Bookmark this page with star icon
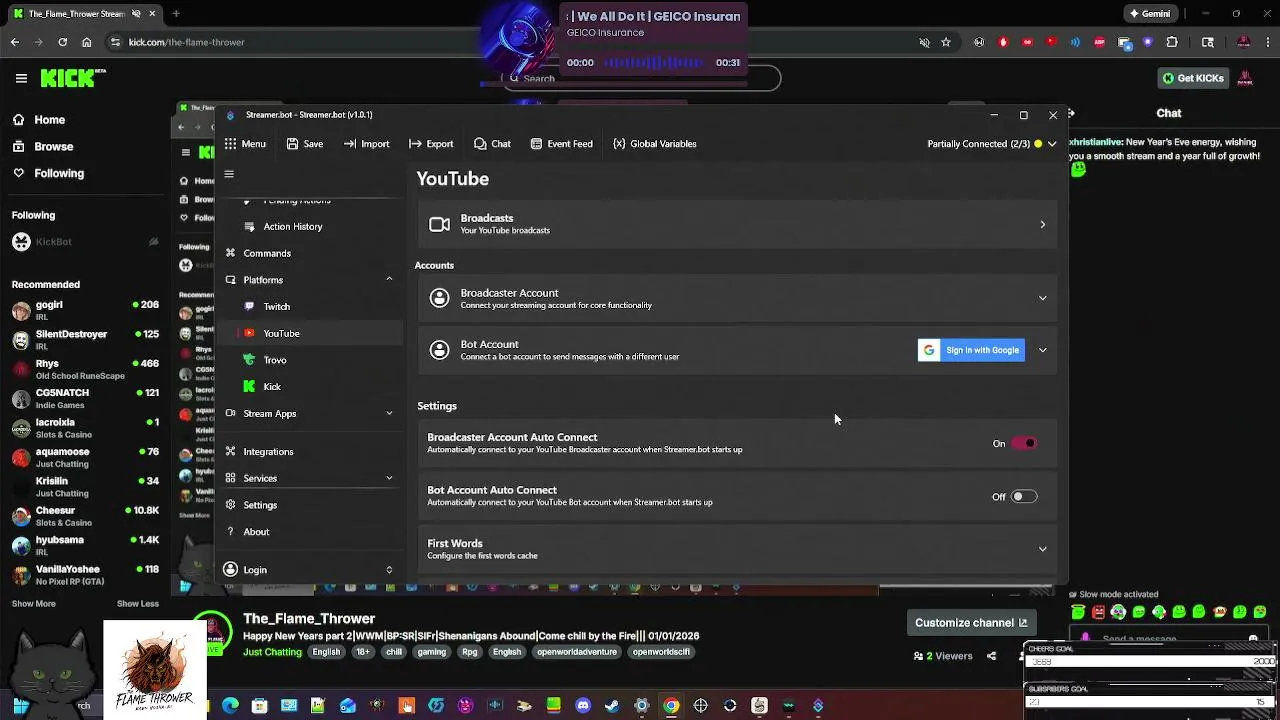Image resolution: width=1280 pixels, height=720 pixels. pos(946,42)
